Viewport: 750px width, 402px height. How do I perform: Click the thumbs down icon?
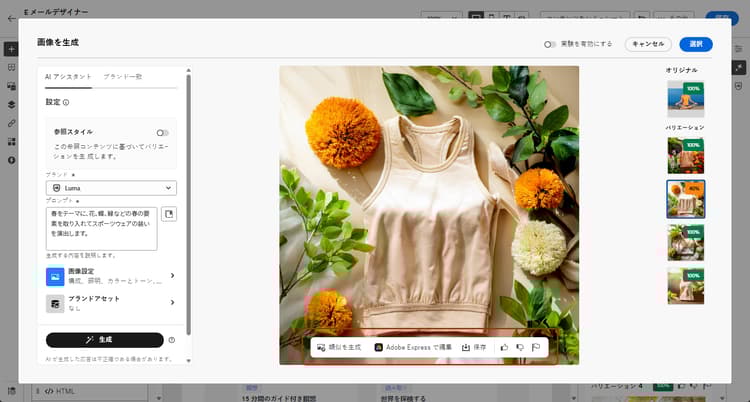[520, 348]
